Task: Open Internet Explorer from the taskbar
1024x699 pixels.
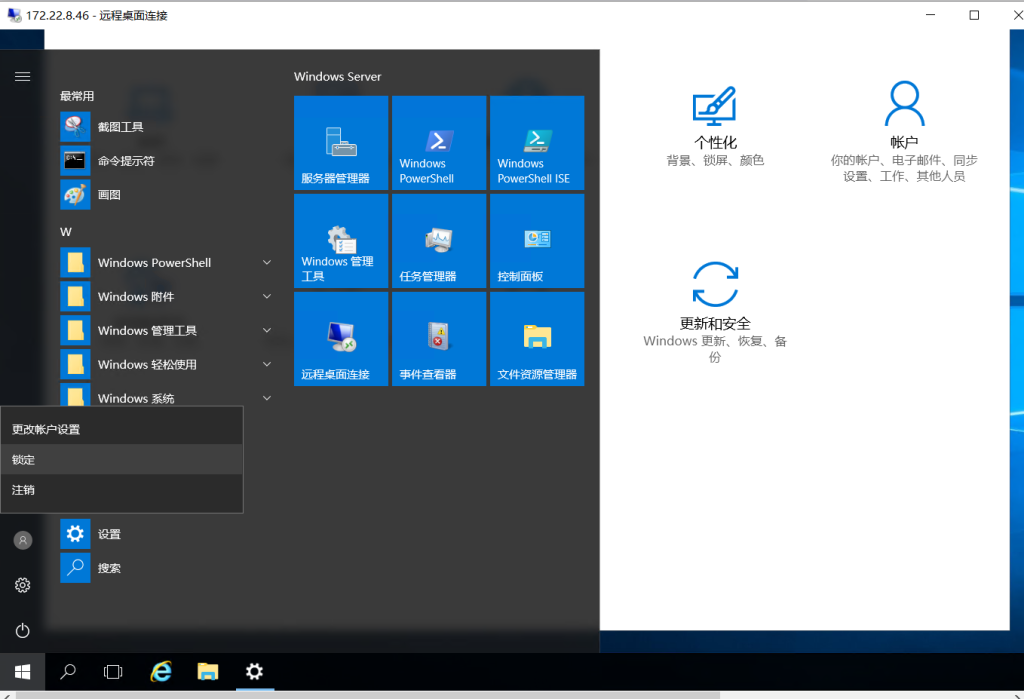Action: point(160,672)
